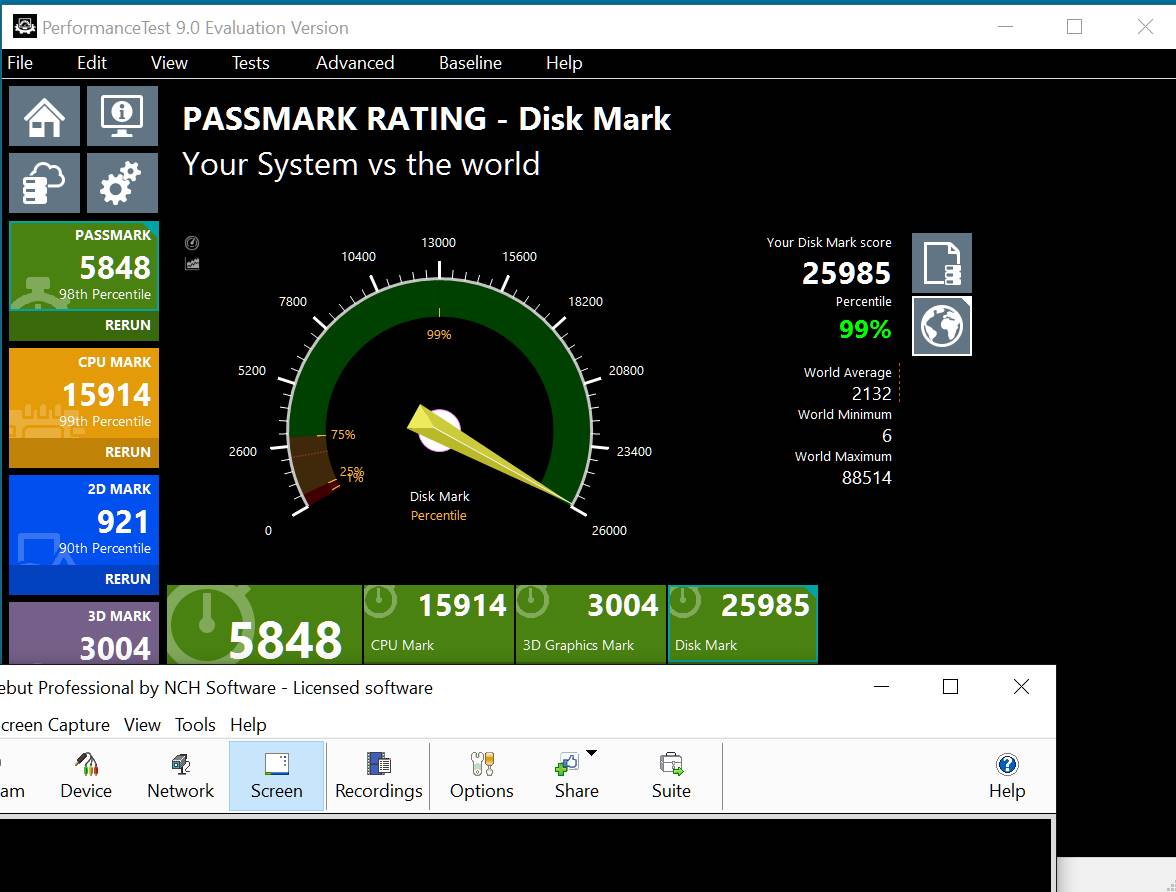Click the globe world comparison icon
The width and height of the screenshot is (1176, 892).
pos(941,326)
